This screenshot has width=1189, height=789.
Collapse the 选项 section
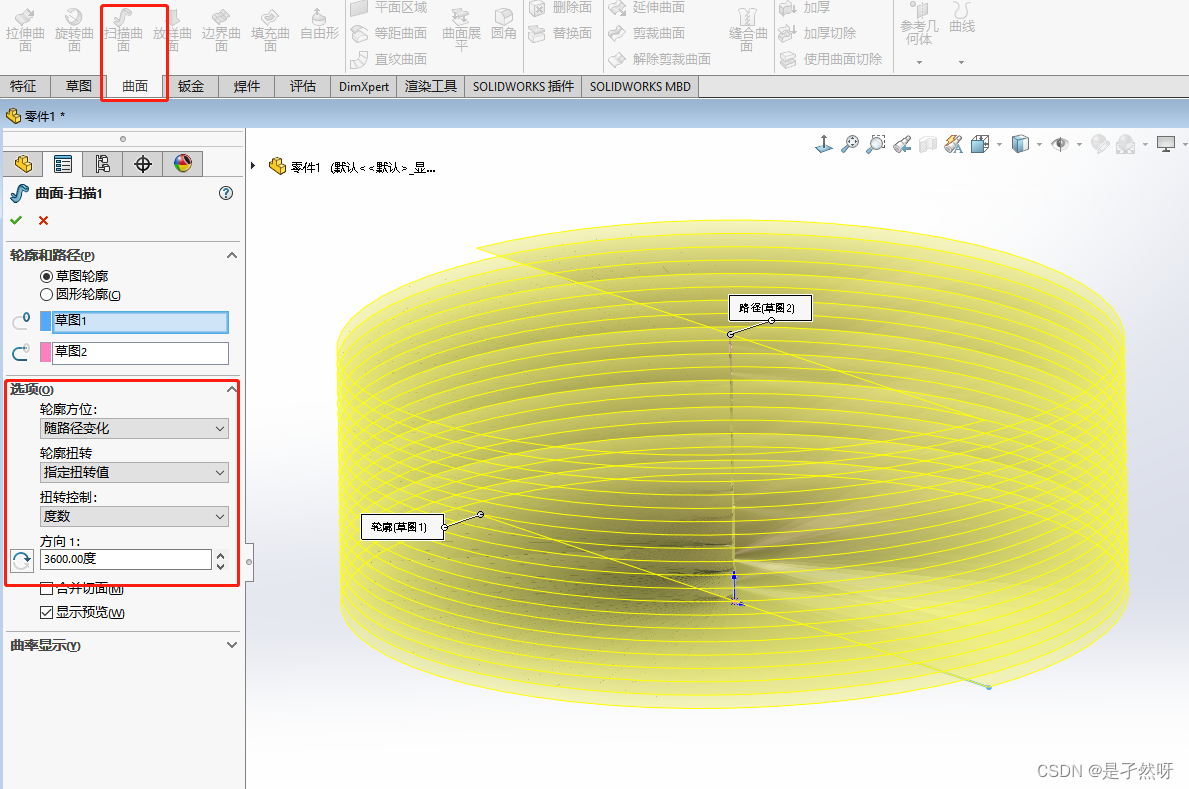[x=232, y=389]
